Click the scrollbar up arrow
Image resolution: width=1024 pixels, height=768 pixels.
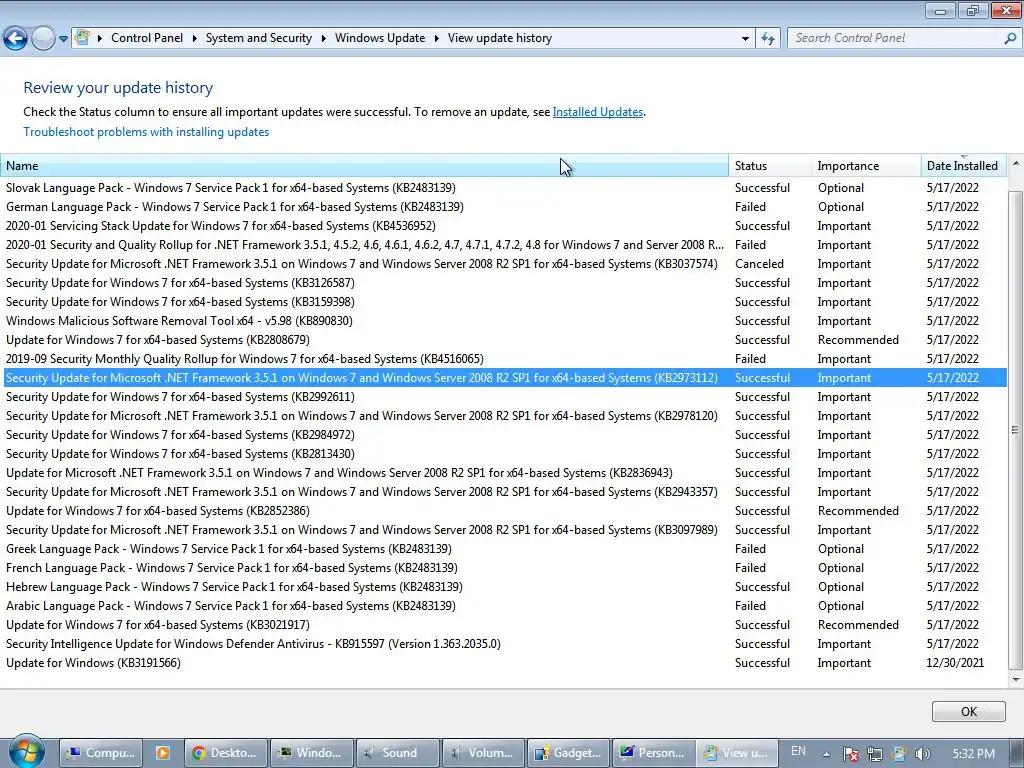(1016, 163)
